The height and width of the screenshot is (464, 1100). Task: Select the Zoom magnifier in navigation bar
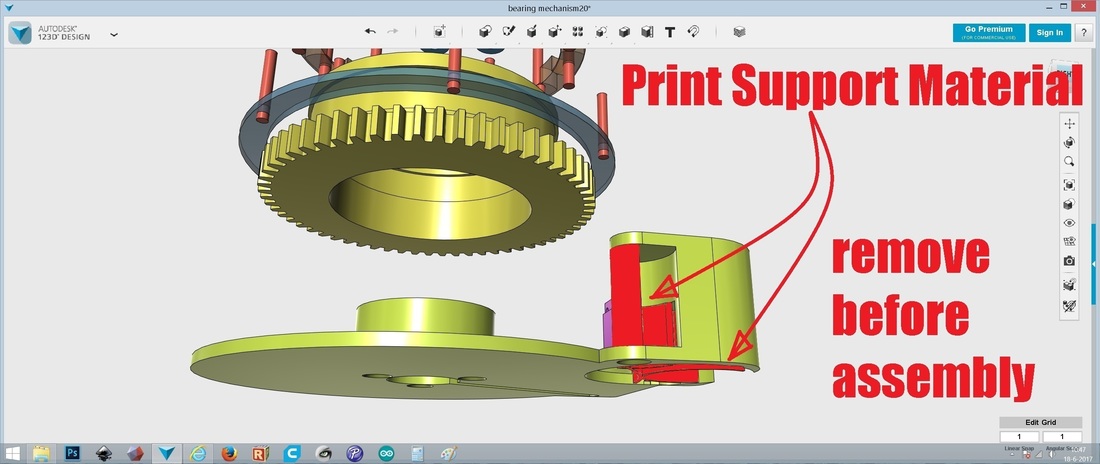point(1069,161)
